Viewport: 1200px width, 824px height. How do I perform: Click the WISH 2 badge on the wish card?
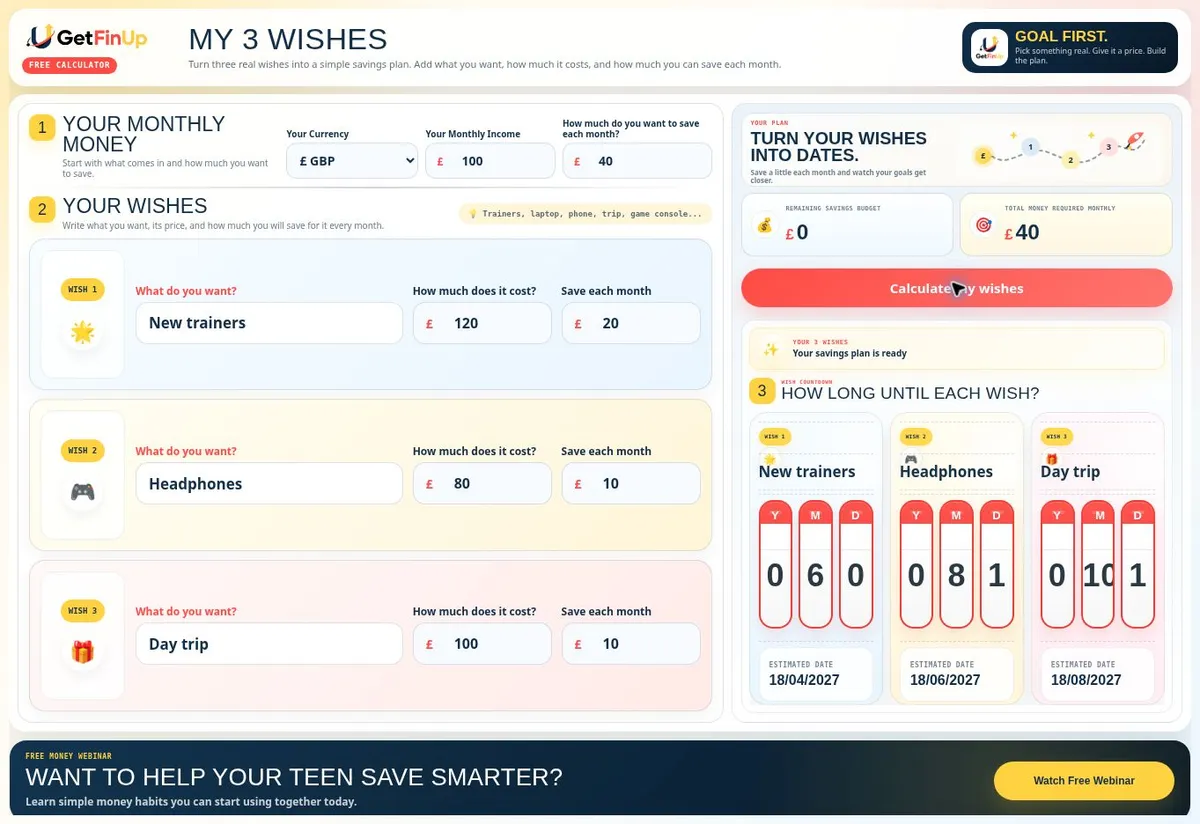point(82,450)
